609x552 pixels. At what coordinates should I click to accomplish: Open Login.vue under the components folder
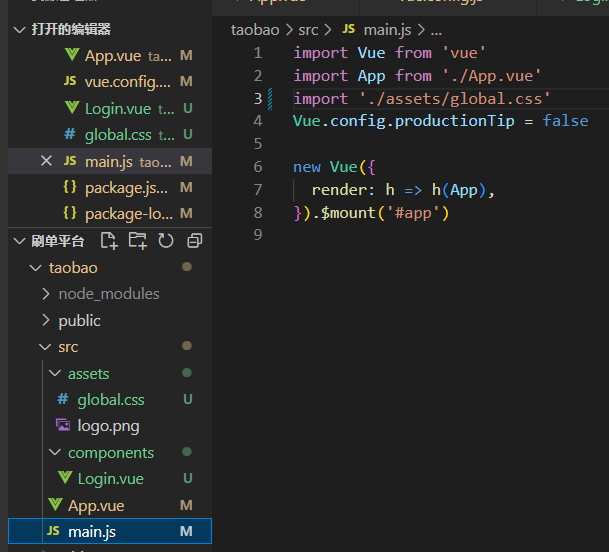[110, 479]
